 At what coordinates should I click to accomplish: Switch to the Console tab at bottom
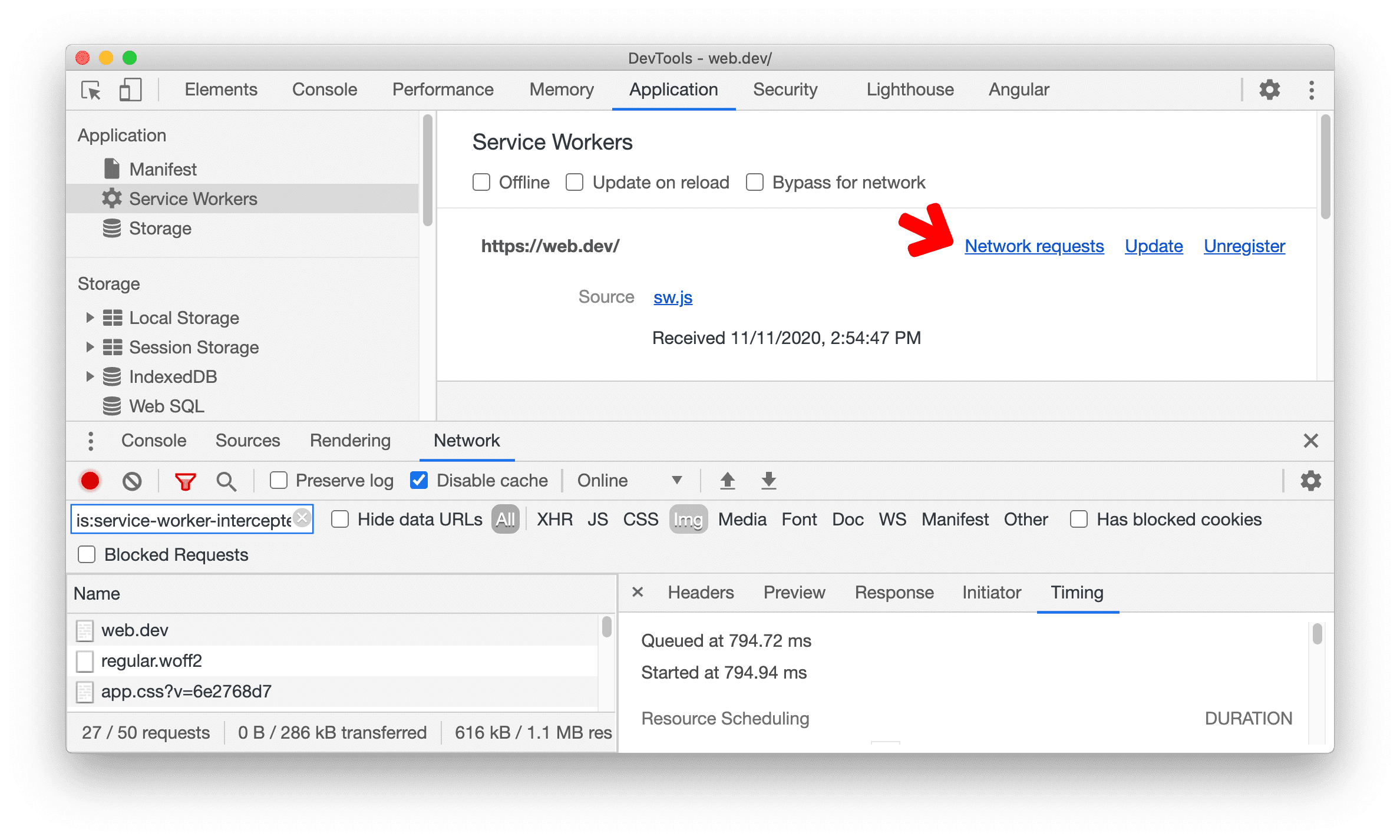pos(153,440)
